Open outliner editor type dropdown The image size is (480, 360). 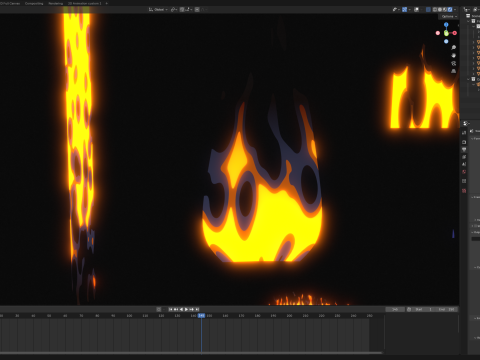pos(467,10)
